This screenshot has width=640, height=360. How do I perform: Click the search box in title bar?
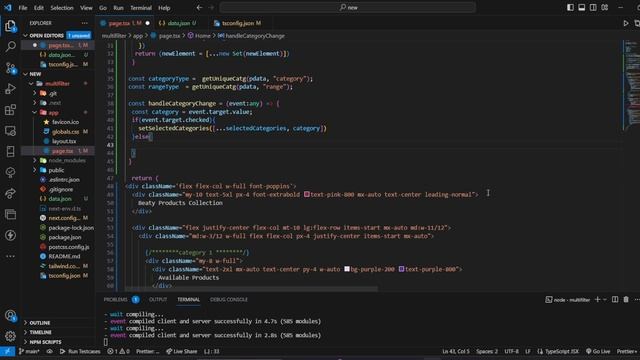tap(348, 7)
